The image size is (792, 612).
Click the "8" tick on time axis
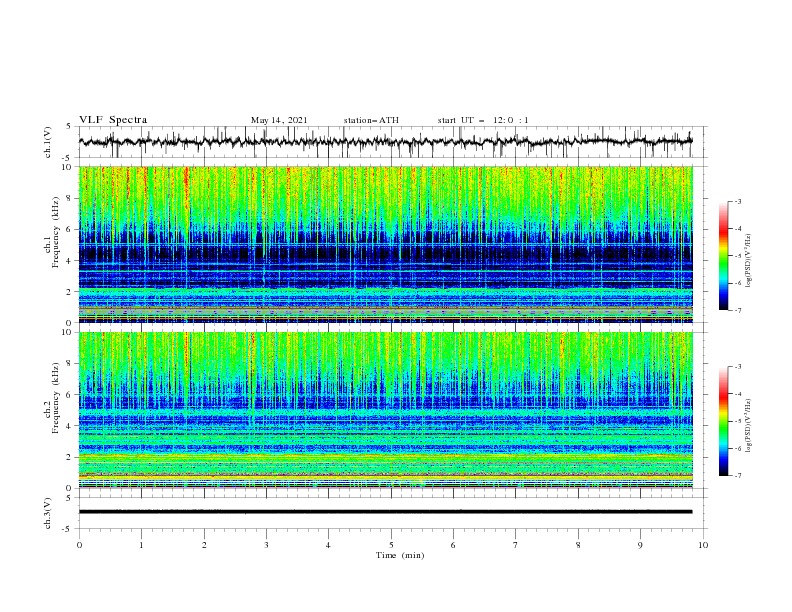coord(578,545)
